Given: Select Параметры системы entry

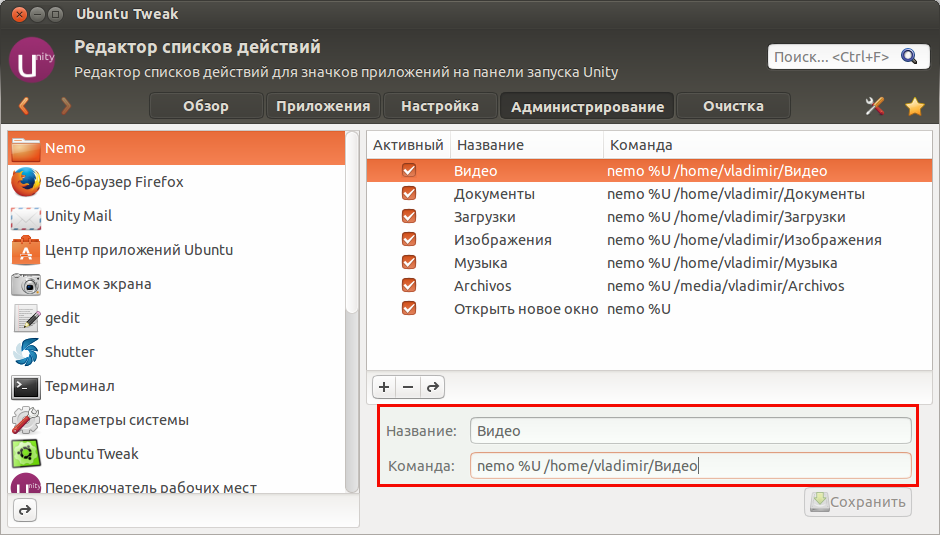Looking at the screenshot, I should click(177, 420).
